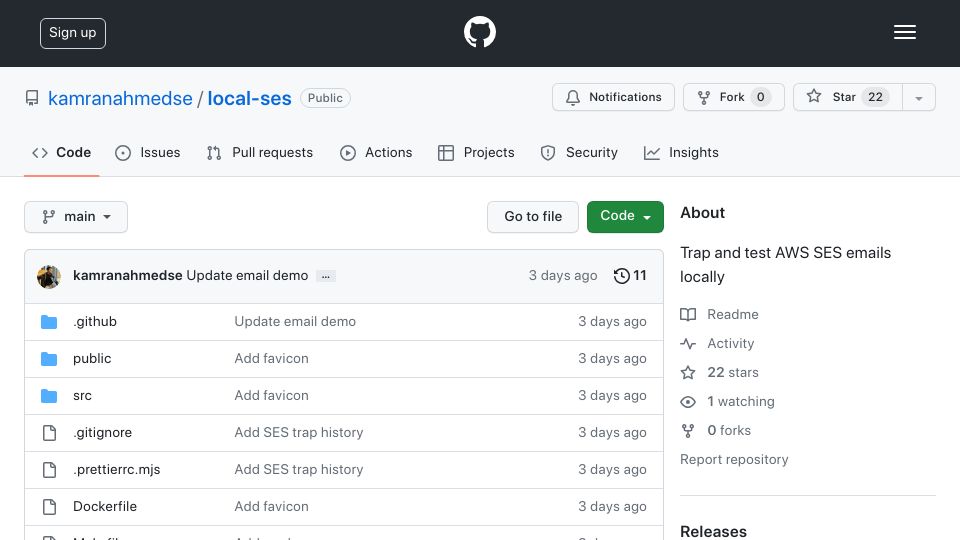Click the public folder icon
Image resolution: width=960 pixels, height=540 pixels.
(49, 359)
